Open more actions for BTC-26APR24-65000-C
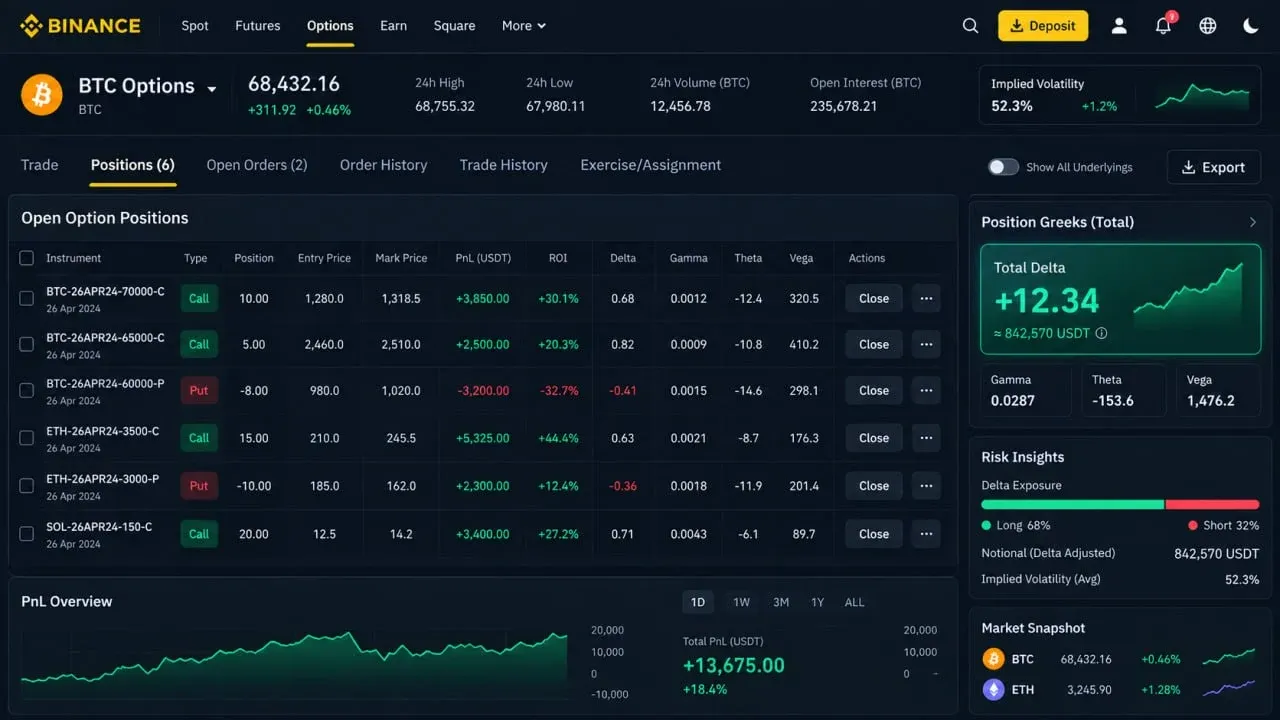 coord(926,344)
